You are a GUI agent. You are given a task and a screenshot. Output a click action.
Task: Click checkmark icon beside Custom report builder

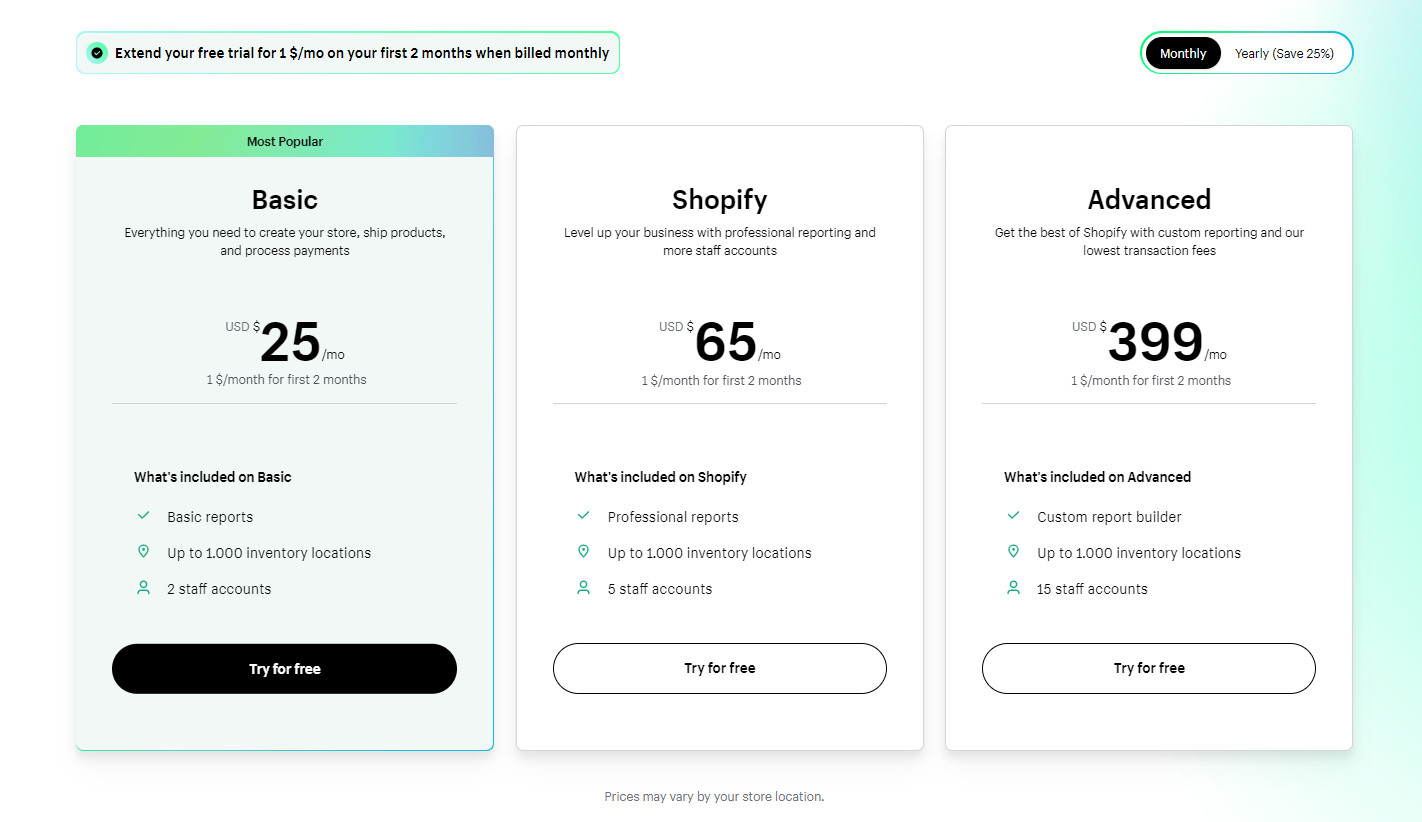tap(1013, 516)
